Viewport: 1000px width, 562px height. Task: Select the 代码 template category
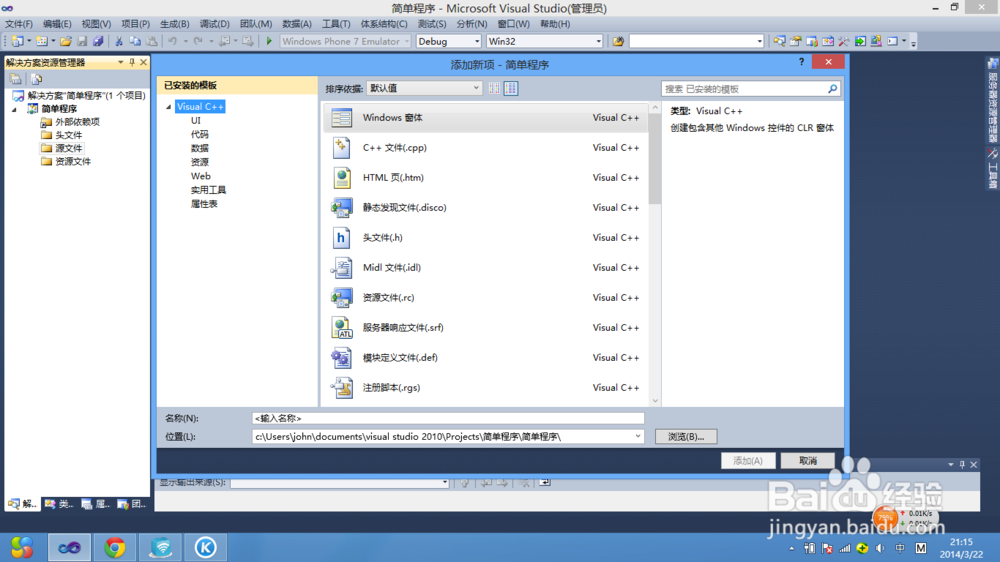click(200, 135)
